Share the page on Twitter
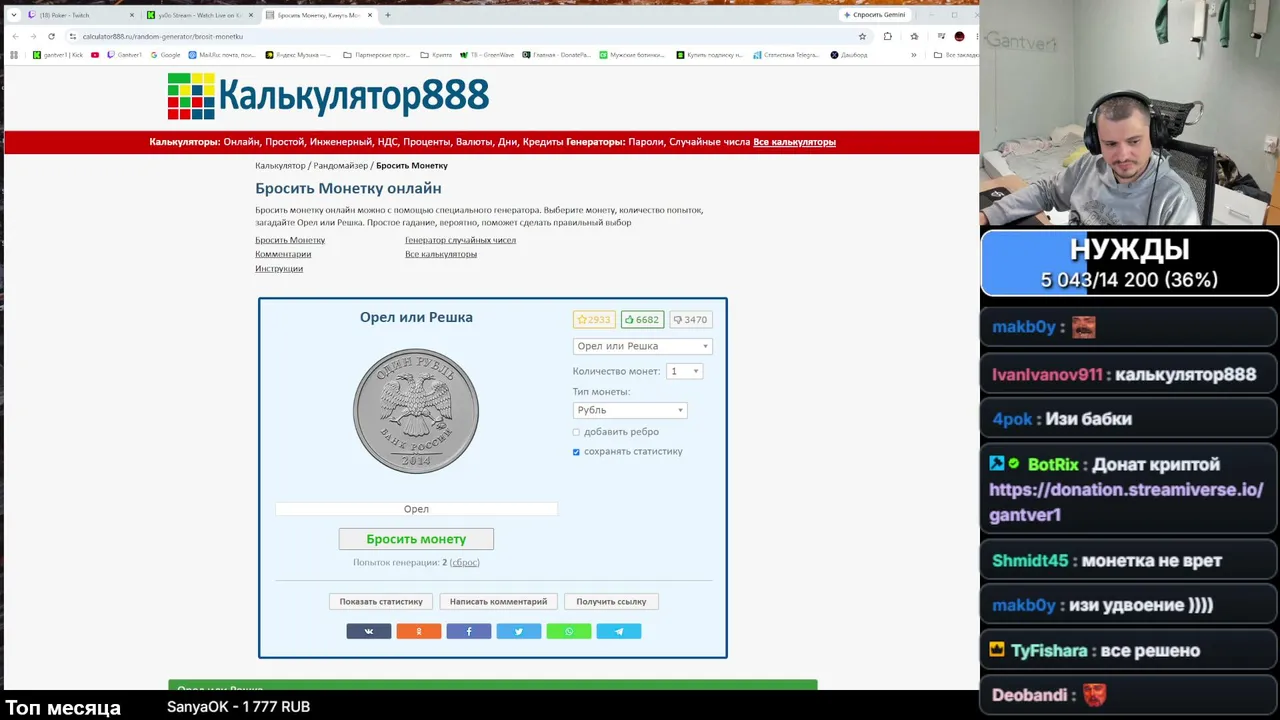Viewport: 1280px width, 720px height. 519,631
